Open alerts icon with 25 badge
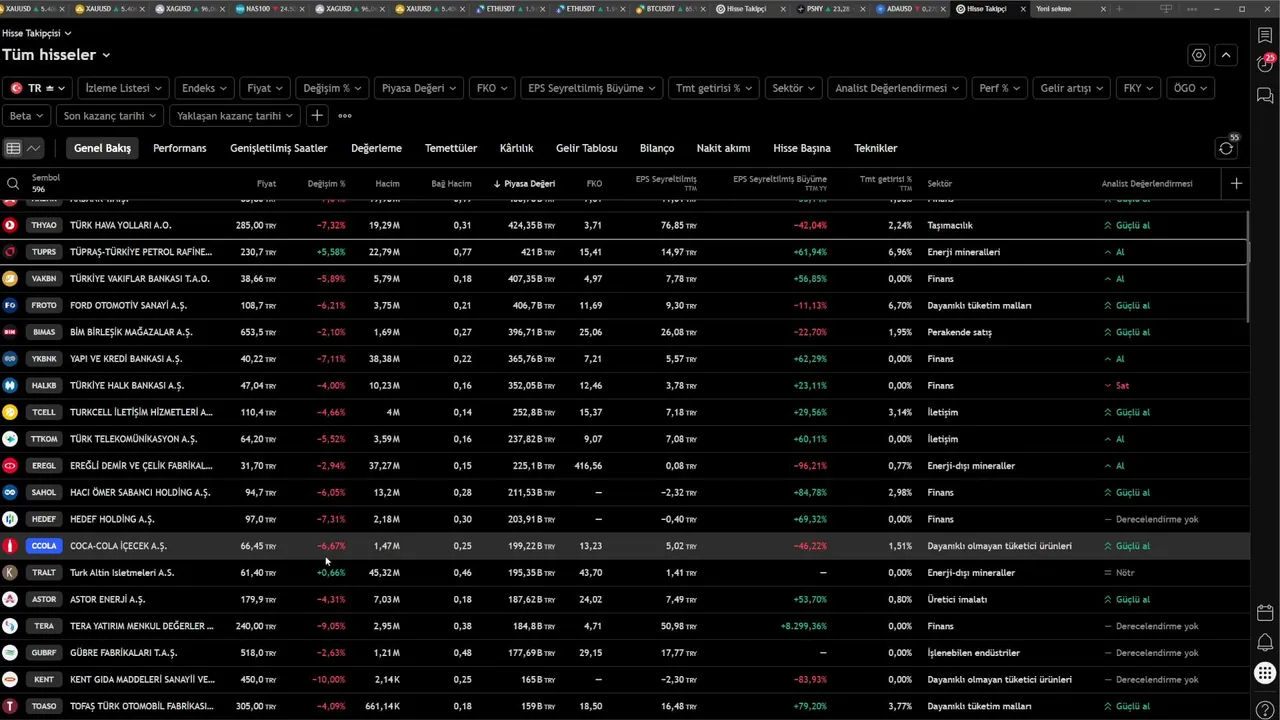The height and width of the screenshot is (720, 1280). [x=1265, y=64]
